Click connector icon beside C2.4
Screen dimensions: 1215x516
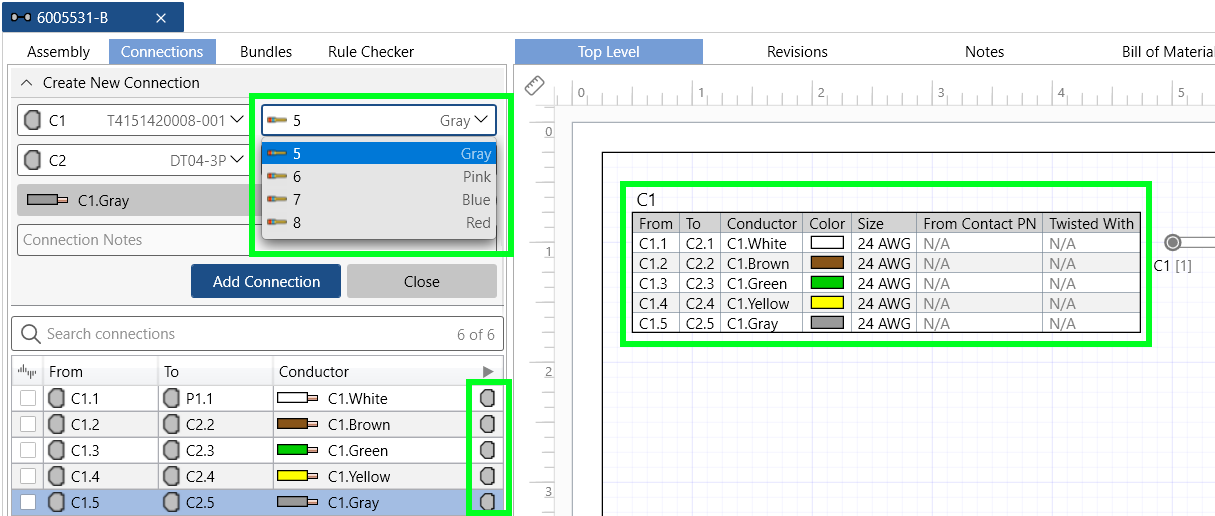click(x=171, y=476)
